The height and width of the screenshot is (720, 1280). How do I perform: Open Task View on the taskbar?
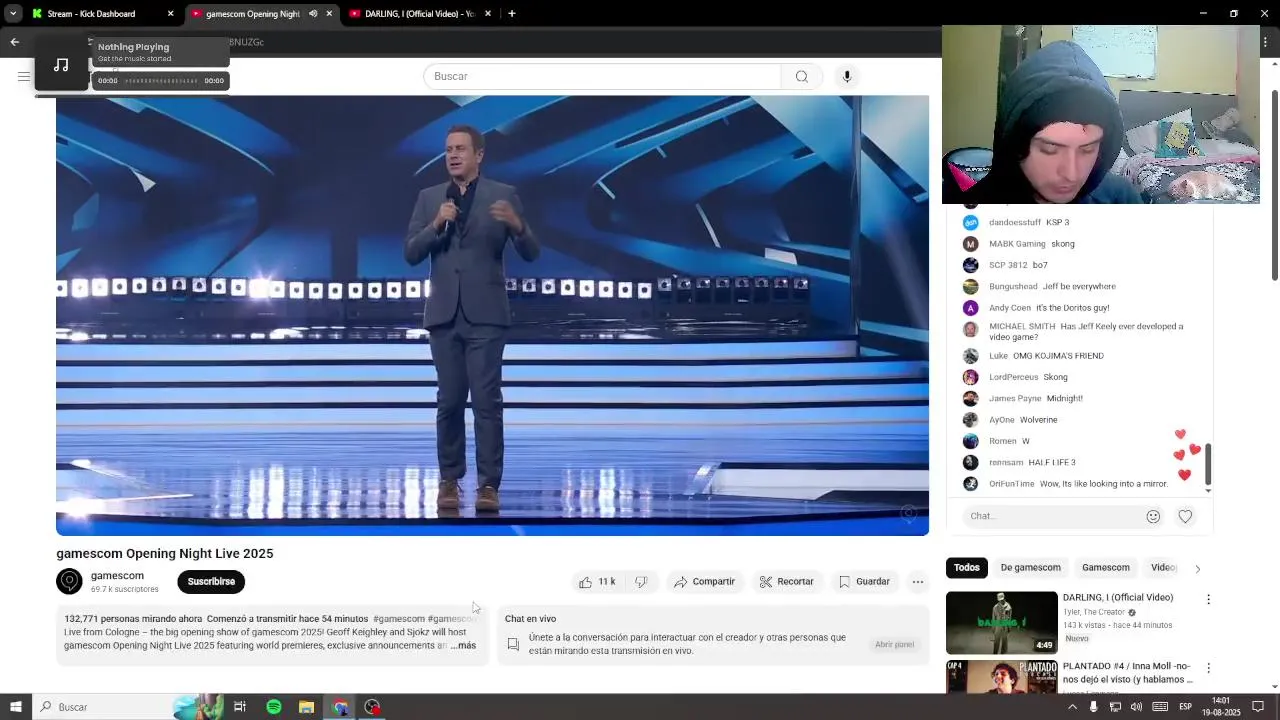coord(240,707)
